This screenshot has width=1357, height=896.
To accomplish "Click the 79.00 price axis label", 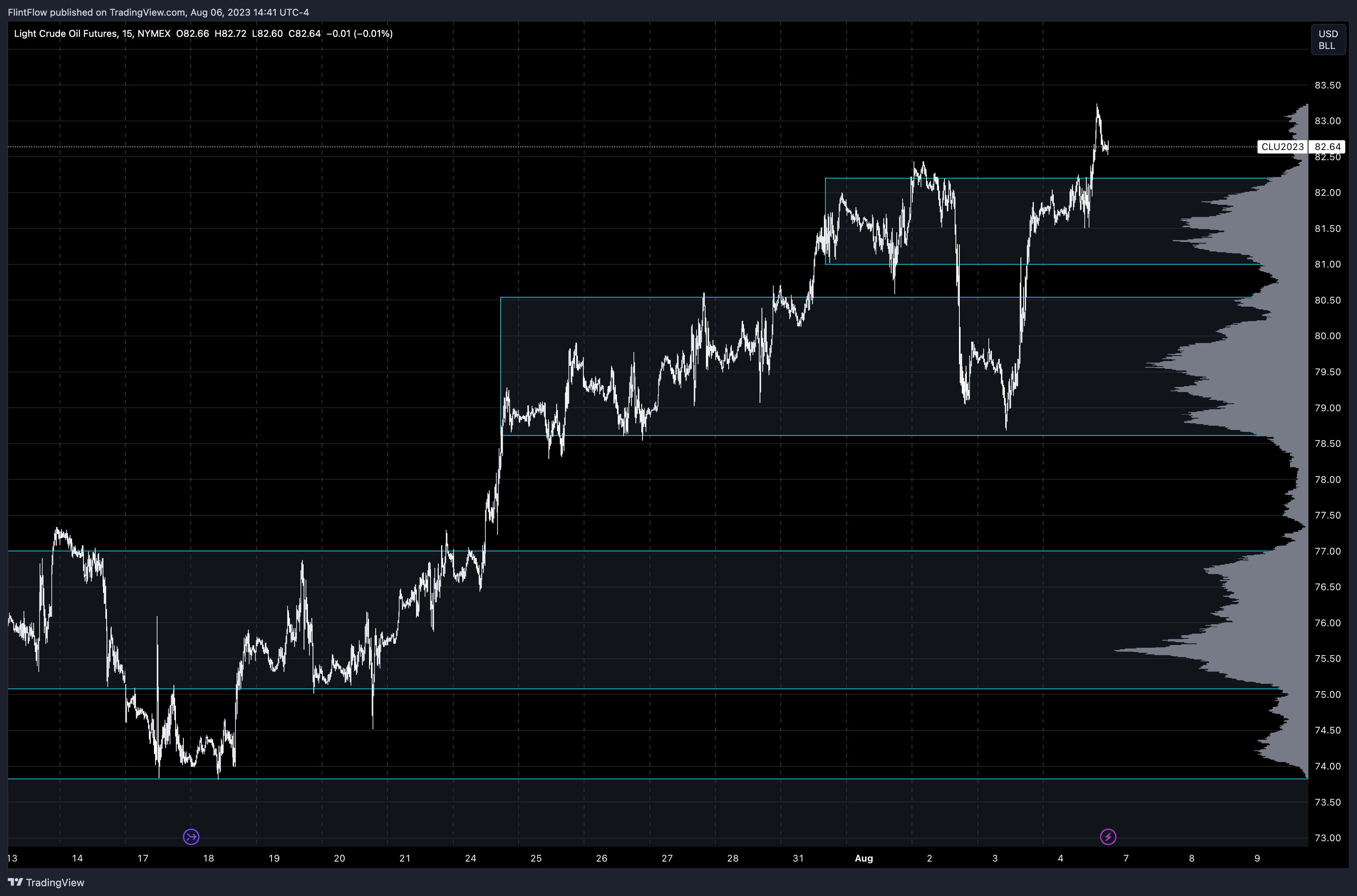I will click(1327, 407).
